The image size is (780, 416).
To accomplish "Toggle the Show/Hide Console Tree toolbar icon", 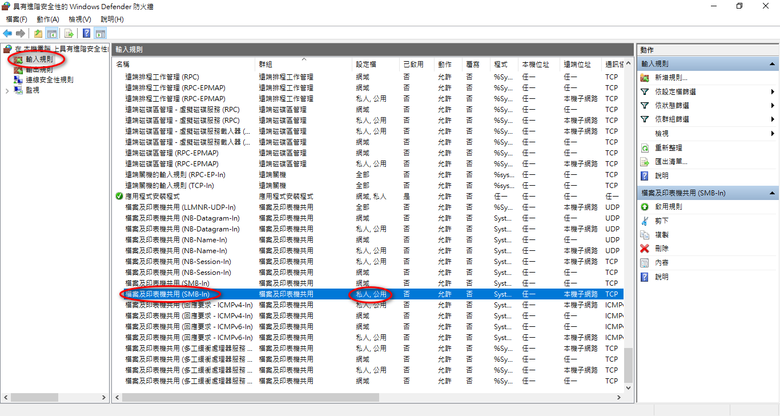I will [x=52, y=33].
